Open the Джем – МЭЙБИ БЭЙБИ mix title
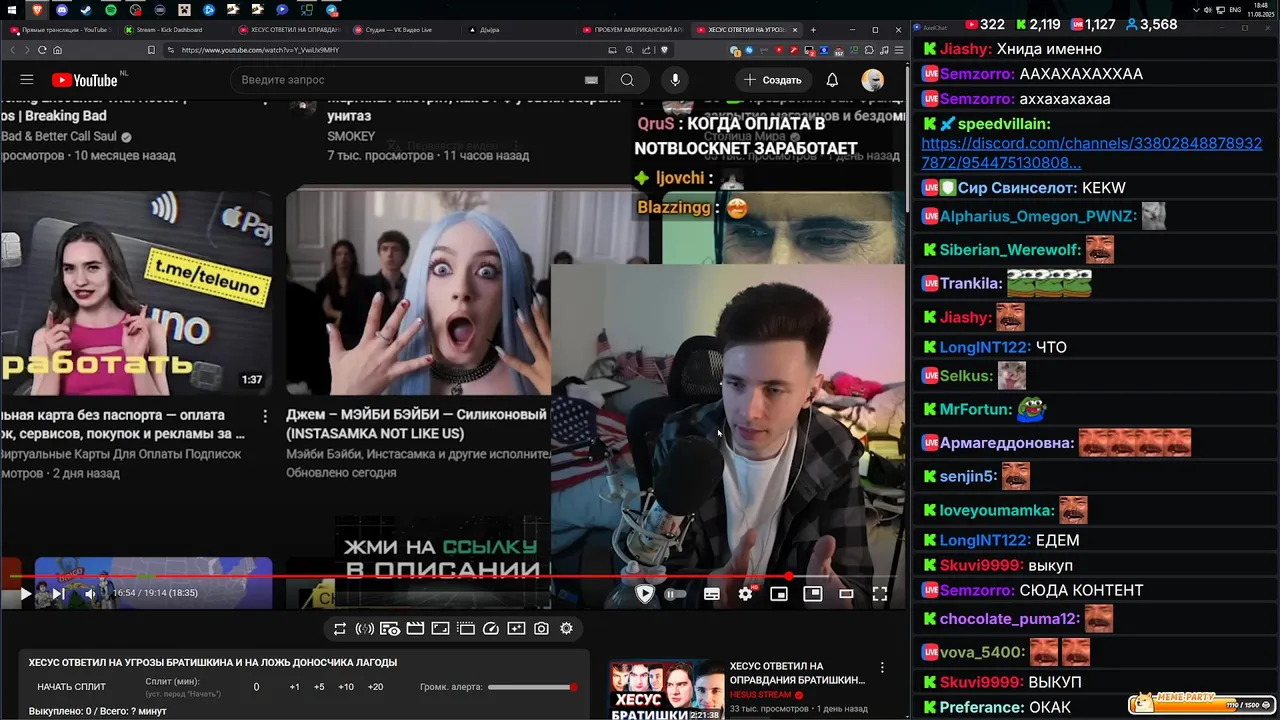This screenshot has width=1280, height=720. (x=416, y=424)
